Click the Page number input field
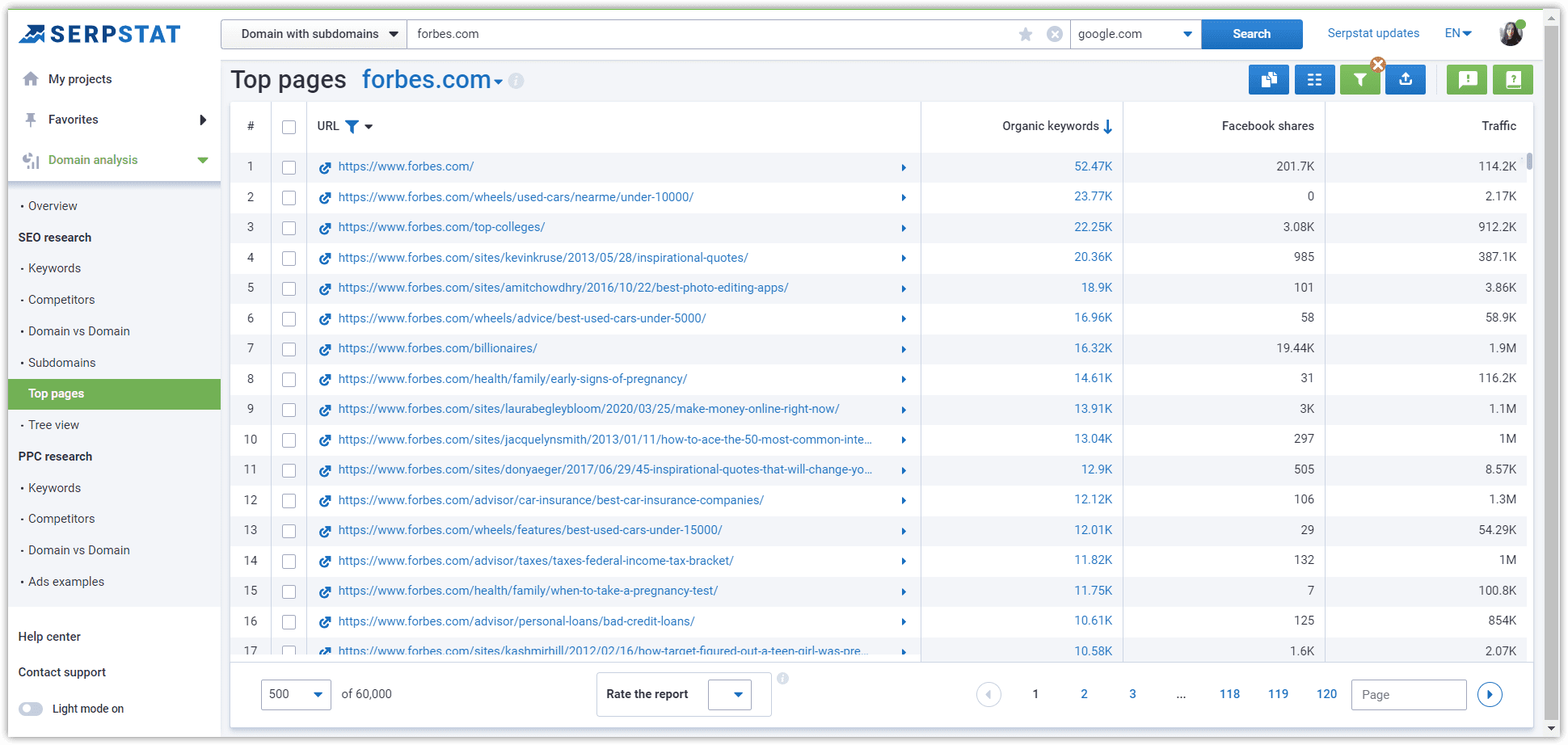Viewport: 1568px width, 745px height. tap(1409, 694)
